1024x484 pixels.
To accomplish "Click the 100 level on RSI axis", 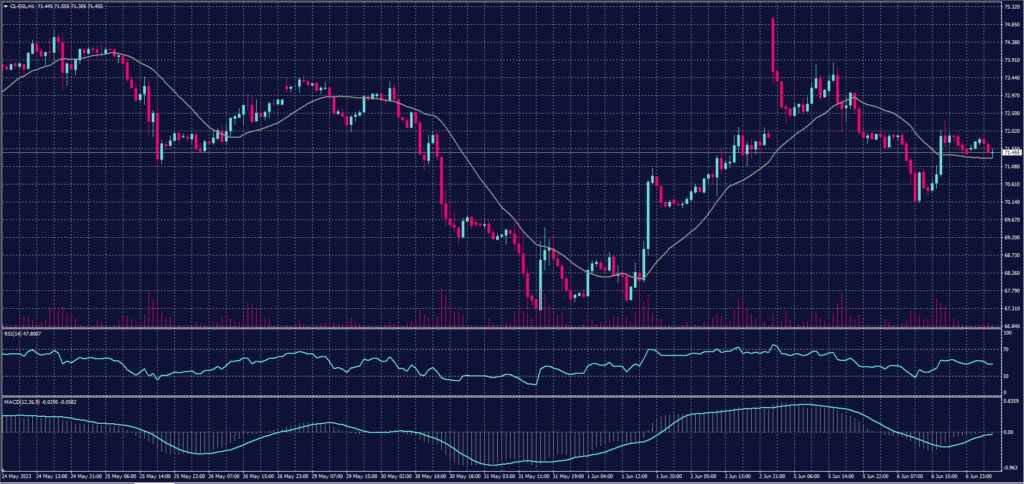I will pos(1006,331).
